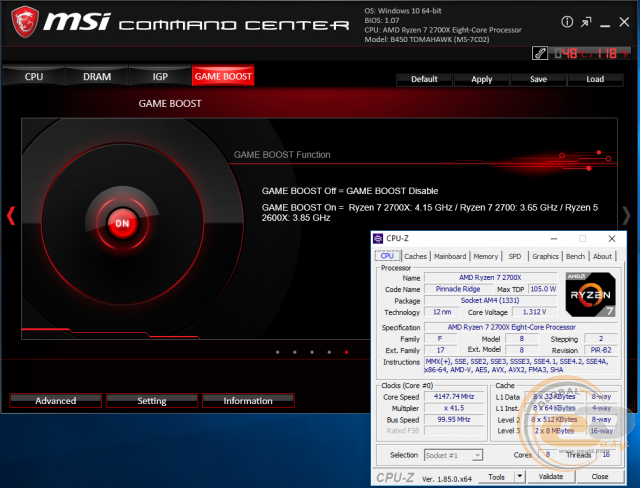Click the Ryzen 7 logo in CPU-Z
Screen dimensions: 640x488
pos(590,294)
